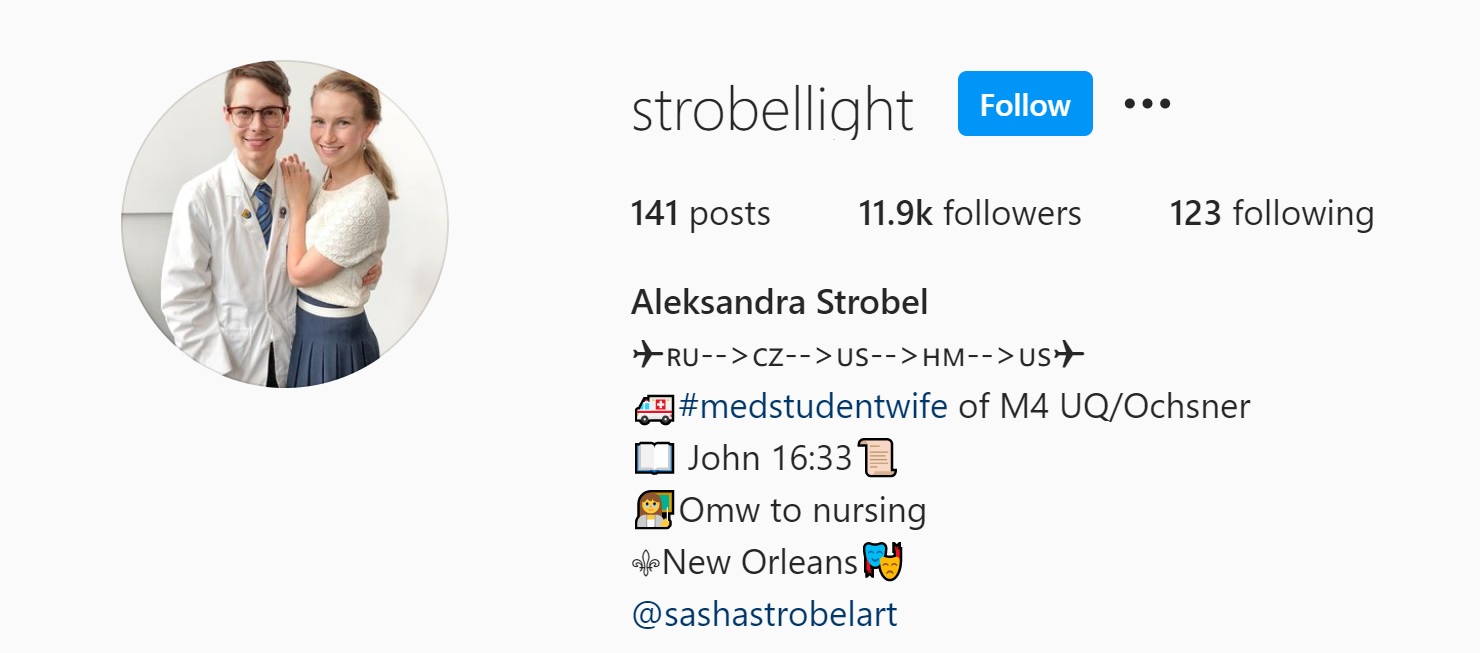Follow the strobellight account
The image size is (1480, 653).
coord(1025,104)
